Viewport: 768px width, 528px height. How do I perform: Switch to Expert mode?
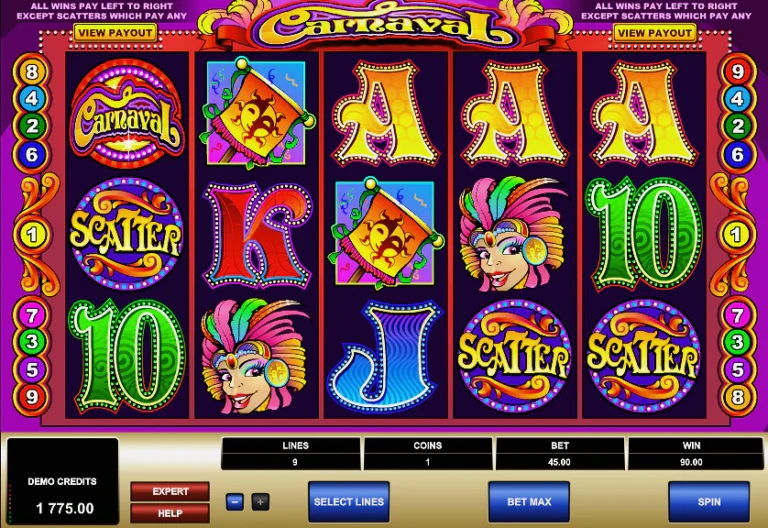click(x=170, y=491)
